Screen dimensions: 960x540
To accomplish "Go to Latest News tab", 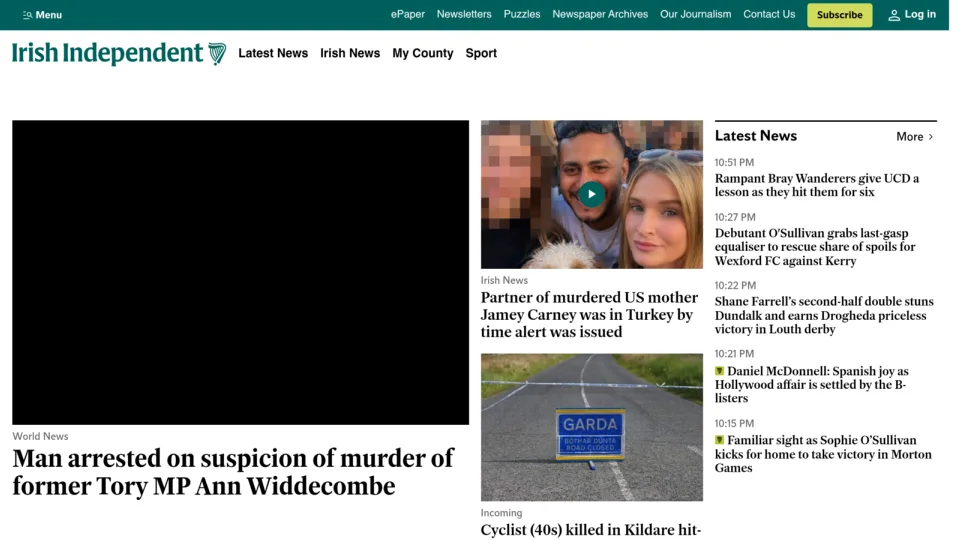I will click(x=273, y=53).
